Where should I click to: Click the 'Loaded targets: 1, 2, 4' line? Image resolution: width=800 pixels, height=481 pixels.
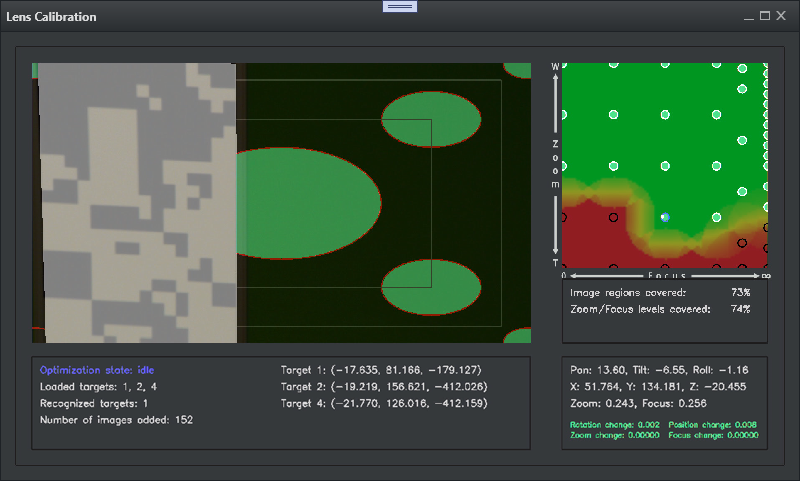click(100, 386)
